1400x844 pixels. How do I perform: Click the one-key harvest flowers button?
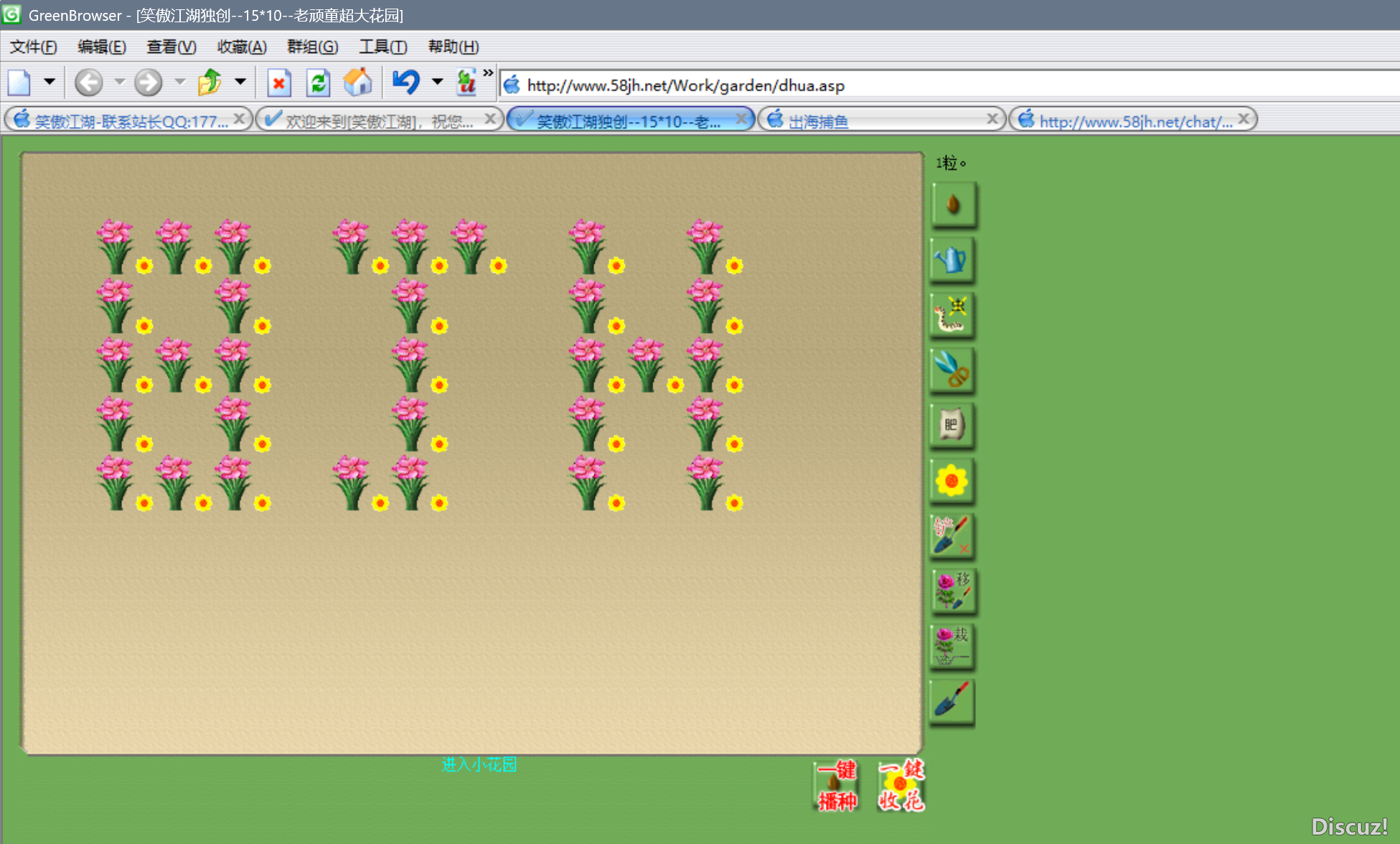901,786
